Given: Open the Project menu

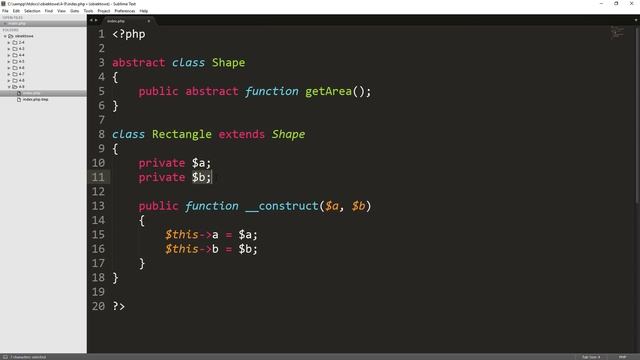Looking at the screenshot, I should (104, 11).
